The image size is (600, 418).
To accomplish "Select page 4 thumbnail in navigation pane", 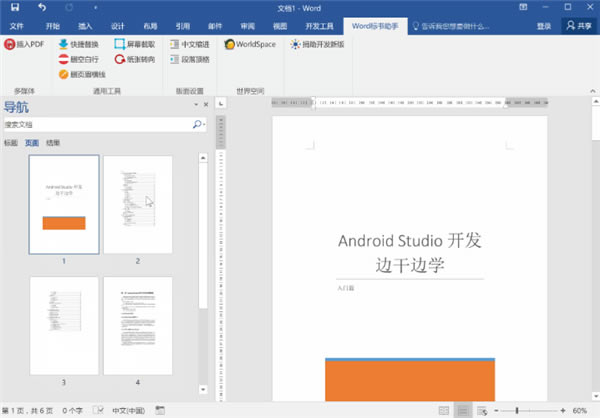I will pos(138,326).
